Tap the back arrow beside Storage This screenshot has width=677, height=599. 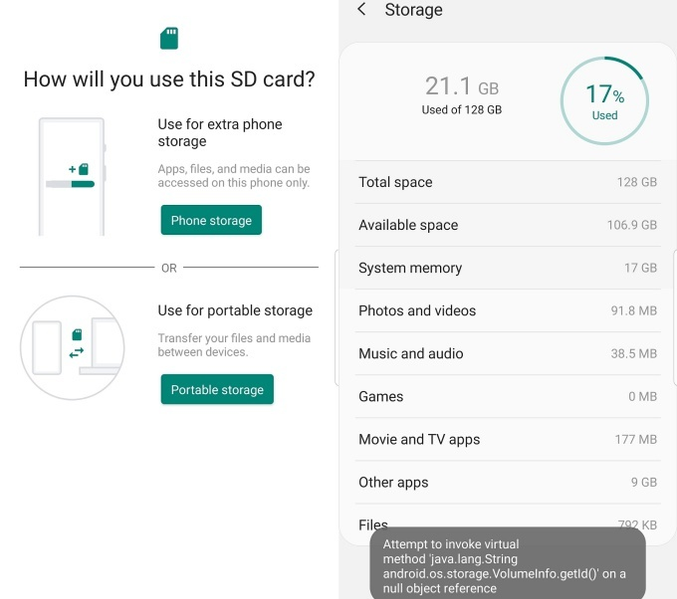(361, 10)
